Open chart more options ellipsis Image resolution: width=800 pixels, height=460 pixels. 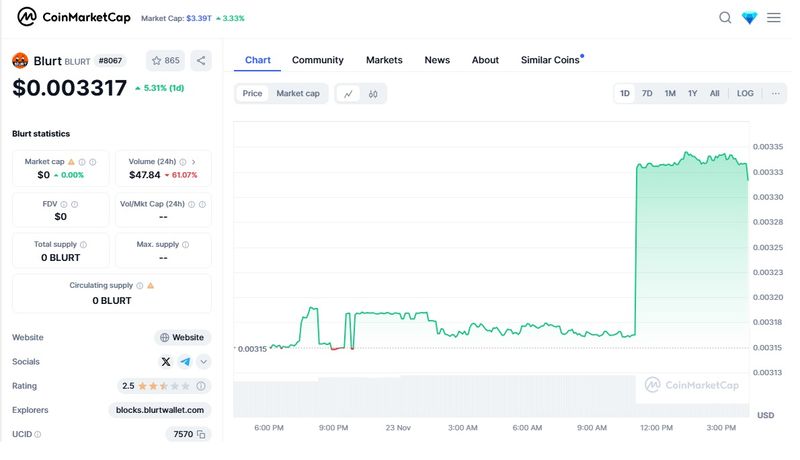tap(776, 93)
